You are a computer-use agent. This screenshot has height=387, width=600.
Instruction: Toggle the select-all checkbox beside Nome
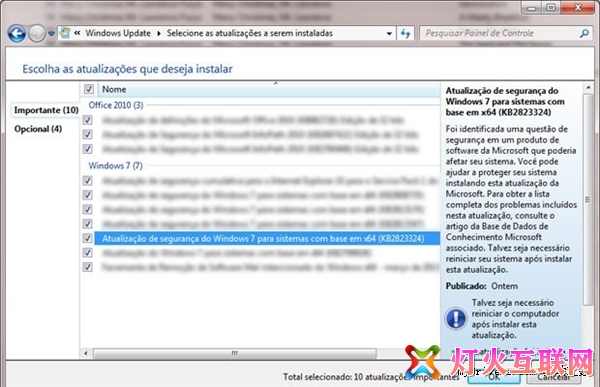(89, 89)
